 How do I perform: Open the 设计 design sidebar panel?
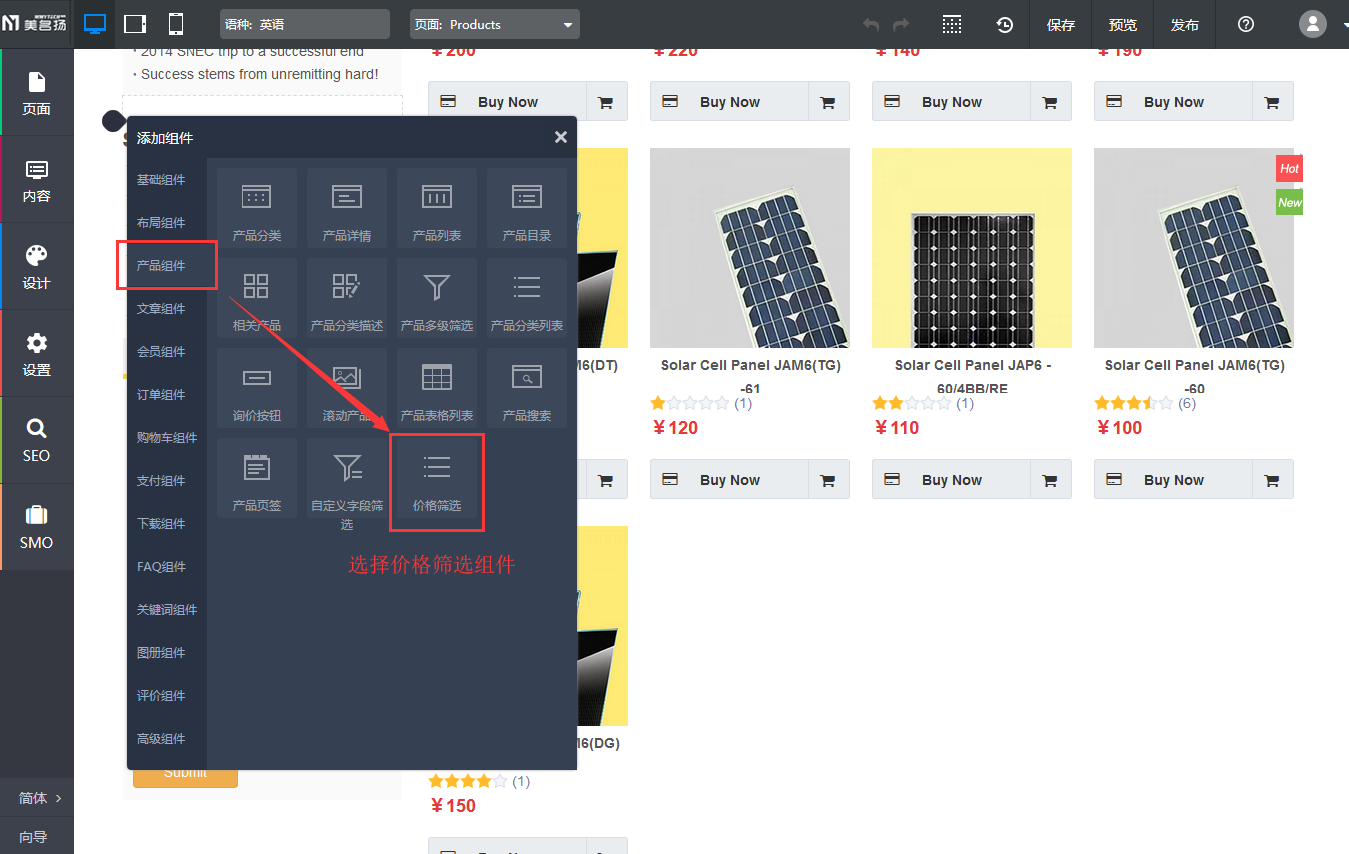point(37,266)
